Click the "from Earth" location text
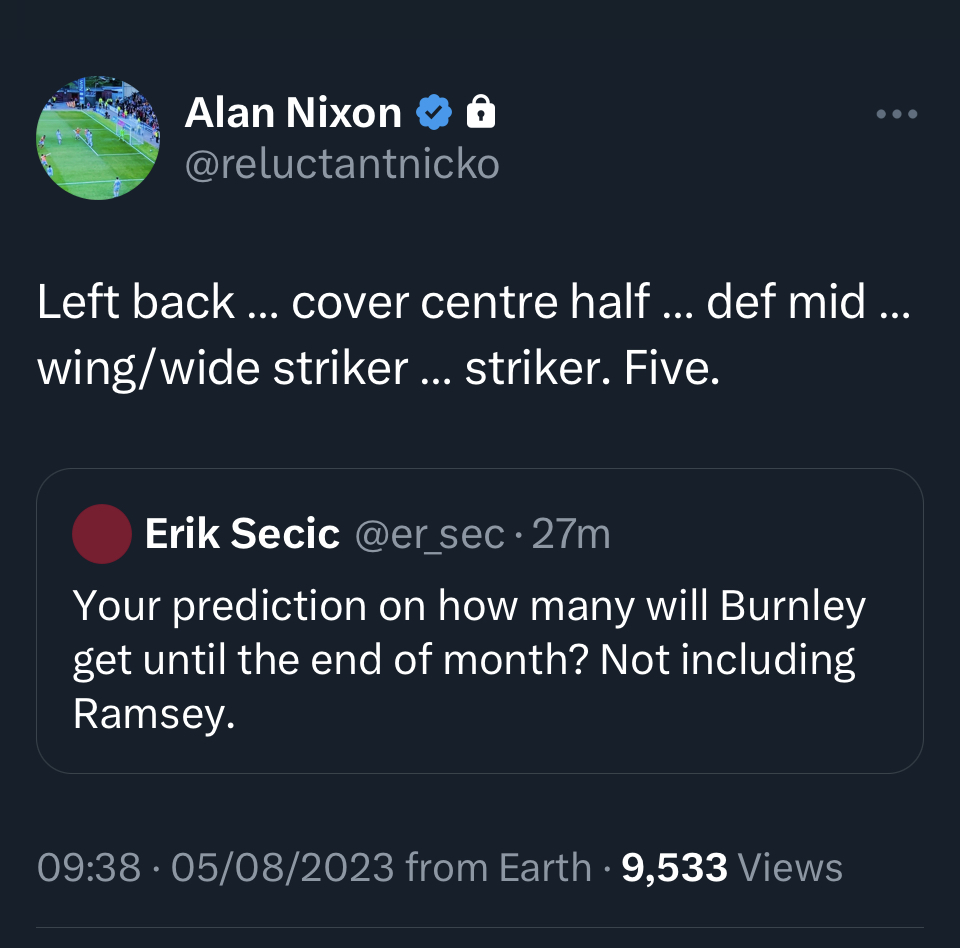 tap(498, 868)
